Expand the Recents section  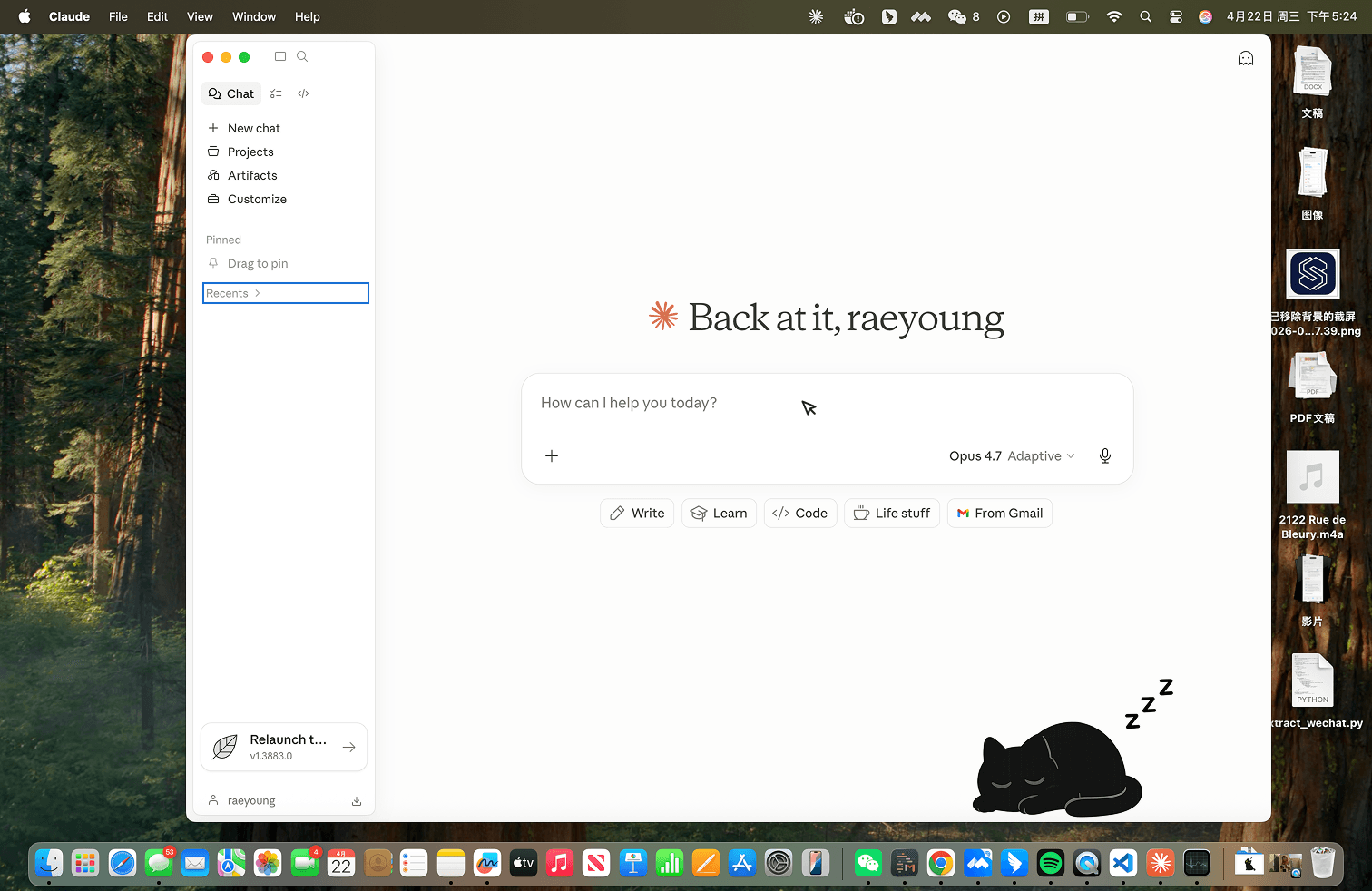(x=285, y=293)
